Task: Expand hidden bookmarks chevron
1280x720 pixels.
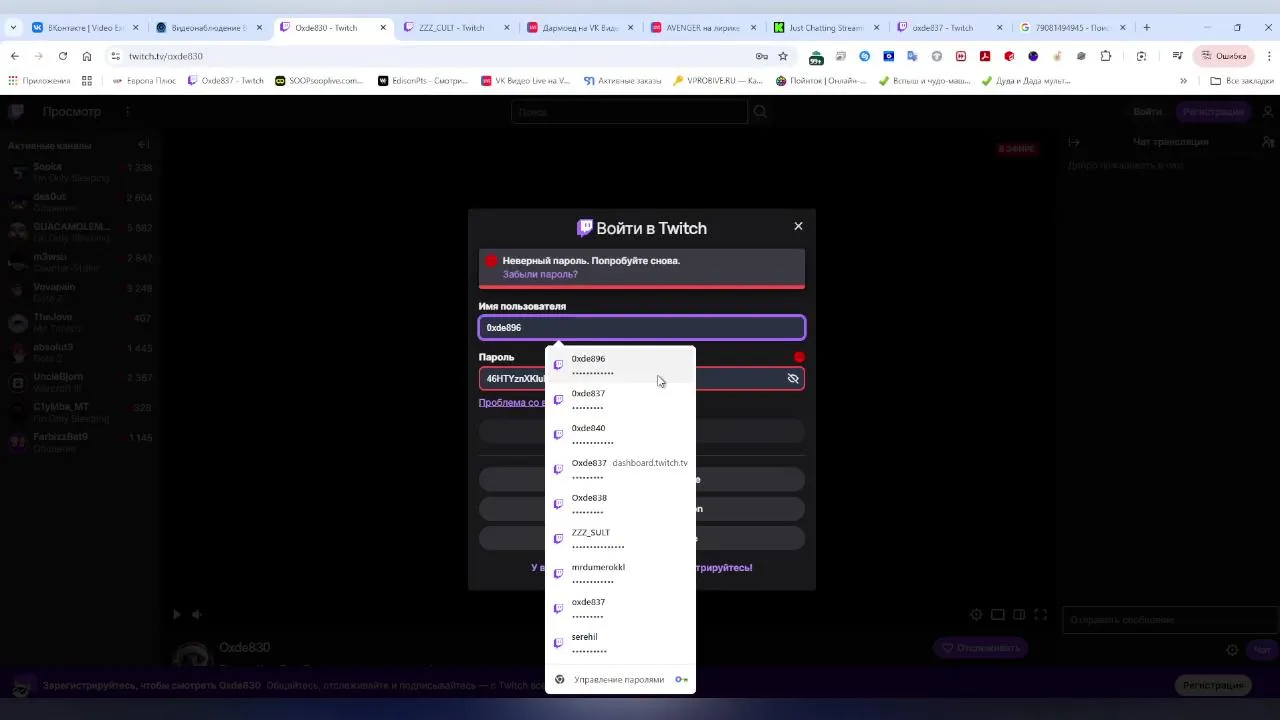Action: click(1183, 80)
